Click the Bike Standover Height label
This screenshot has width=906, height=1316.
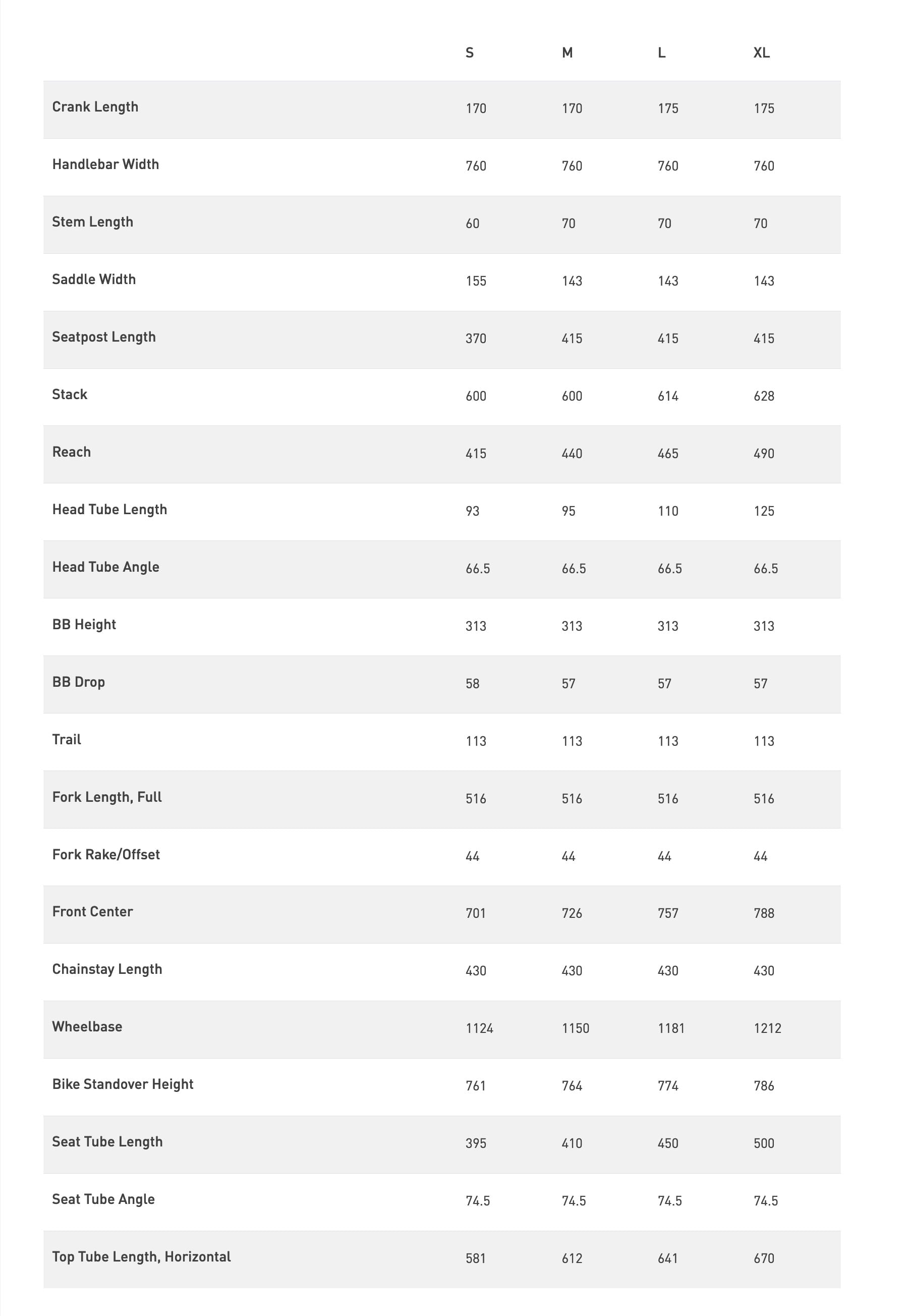(123, 1084)
